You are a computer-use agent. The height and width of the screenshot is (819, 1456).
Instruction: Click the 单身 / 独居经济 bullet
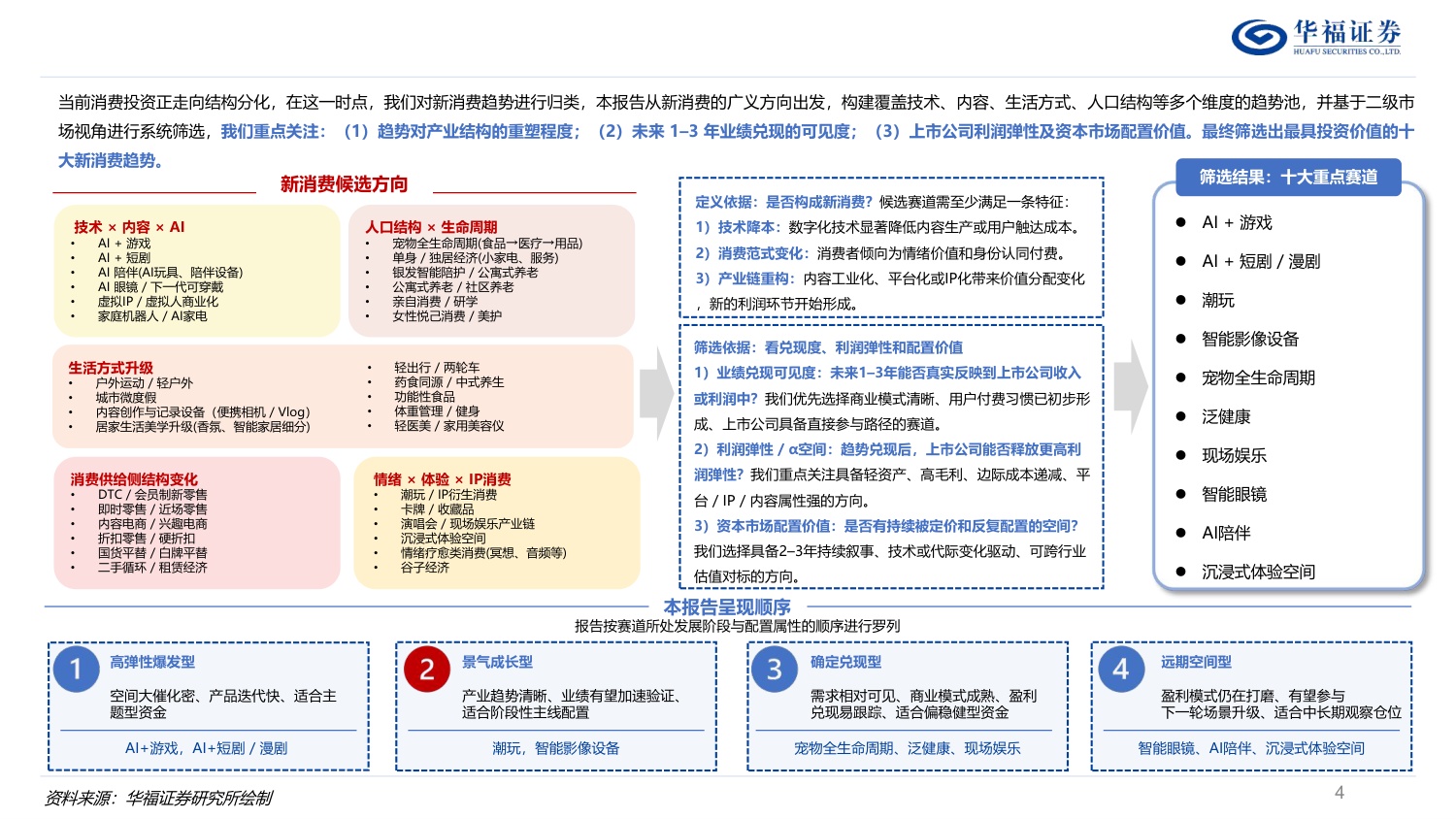(476, 258)
